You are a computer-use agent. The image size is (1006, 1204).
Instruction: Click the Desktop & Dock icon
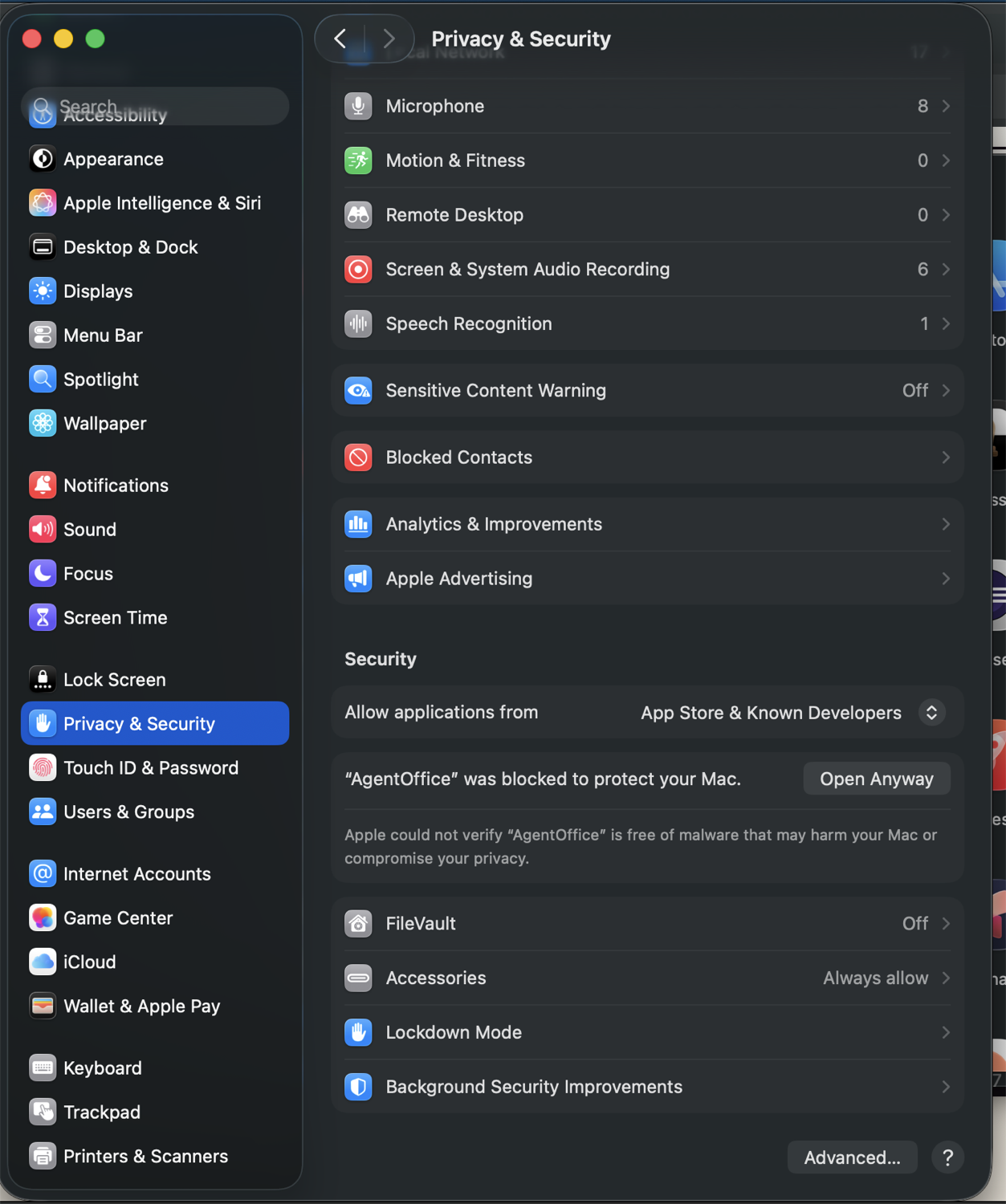tap(43, 247)
